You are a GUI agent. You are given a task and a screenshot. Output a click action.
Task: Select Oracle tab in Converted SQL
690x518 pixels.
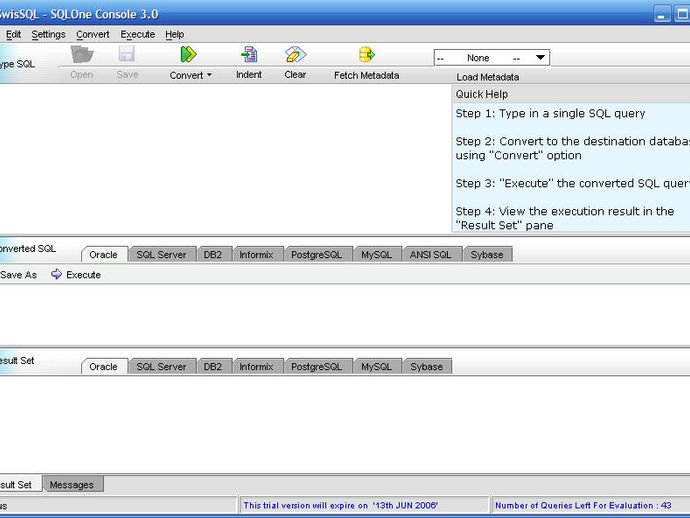104,255
